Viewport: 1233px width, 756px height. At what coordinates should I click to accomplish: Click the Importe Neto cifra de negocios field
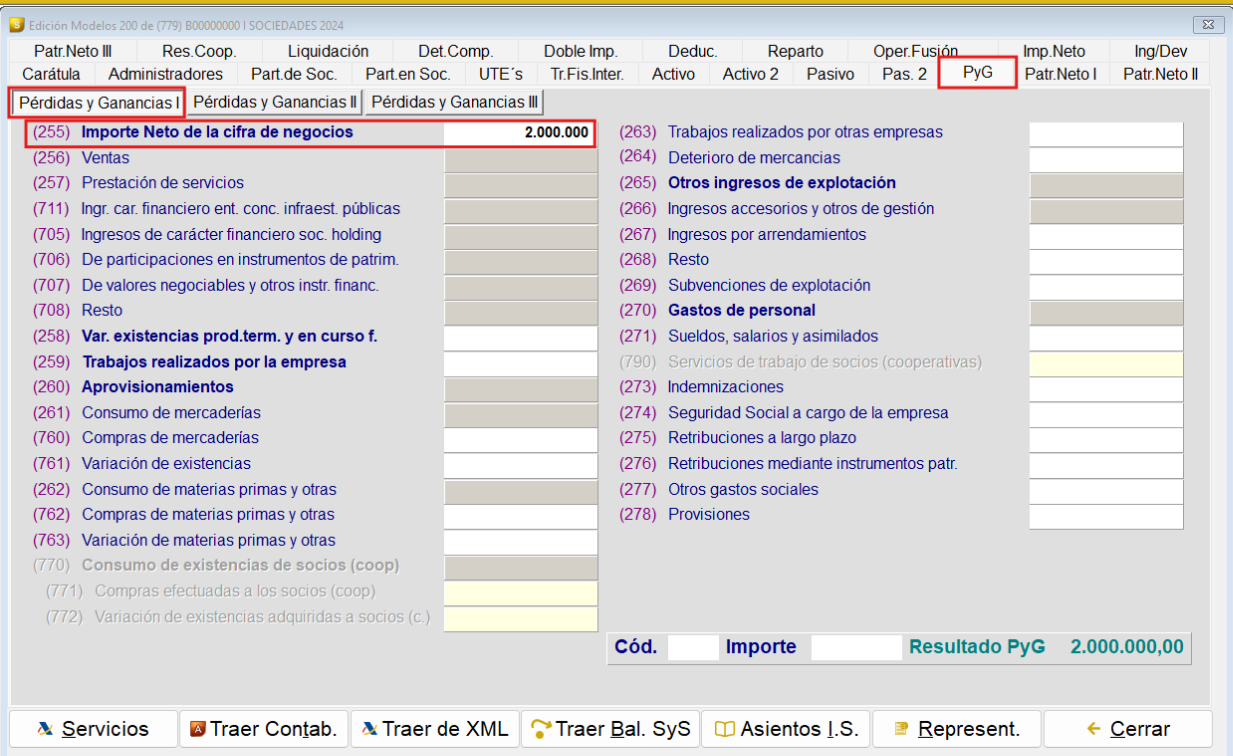[520, 132]
